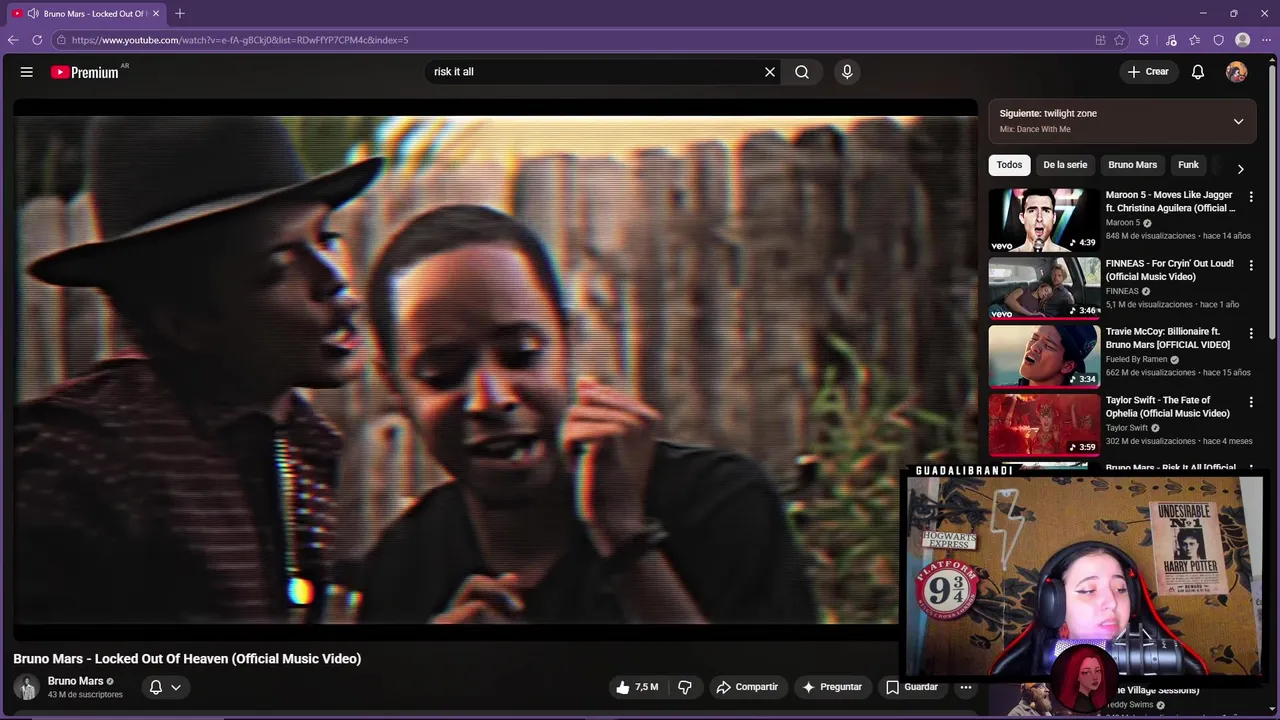Image resolution: width=1280 pixels, height=720 pixels.
Task: Like the video with thumbs up 7,5 M
Action: pyautogui.click(x=636, y=687)
